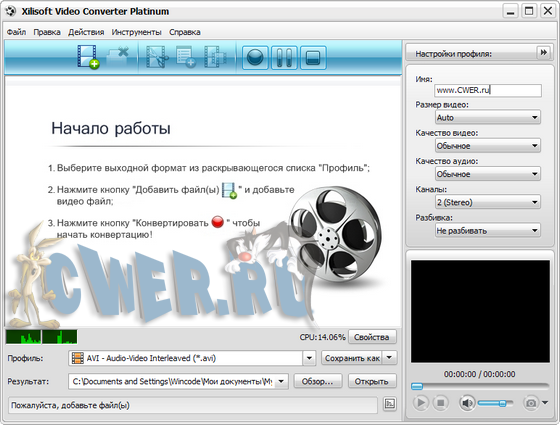
Task: Collapse the Настройки профиля panel with double-arrow button
Action: click(x=544, y=53)
